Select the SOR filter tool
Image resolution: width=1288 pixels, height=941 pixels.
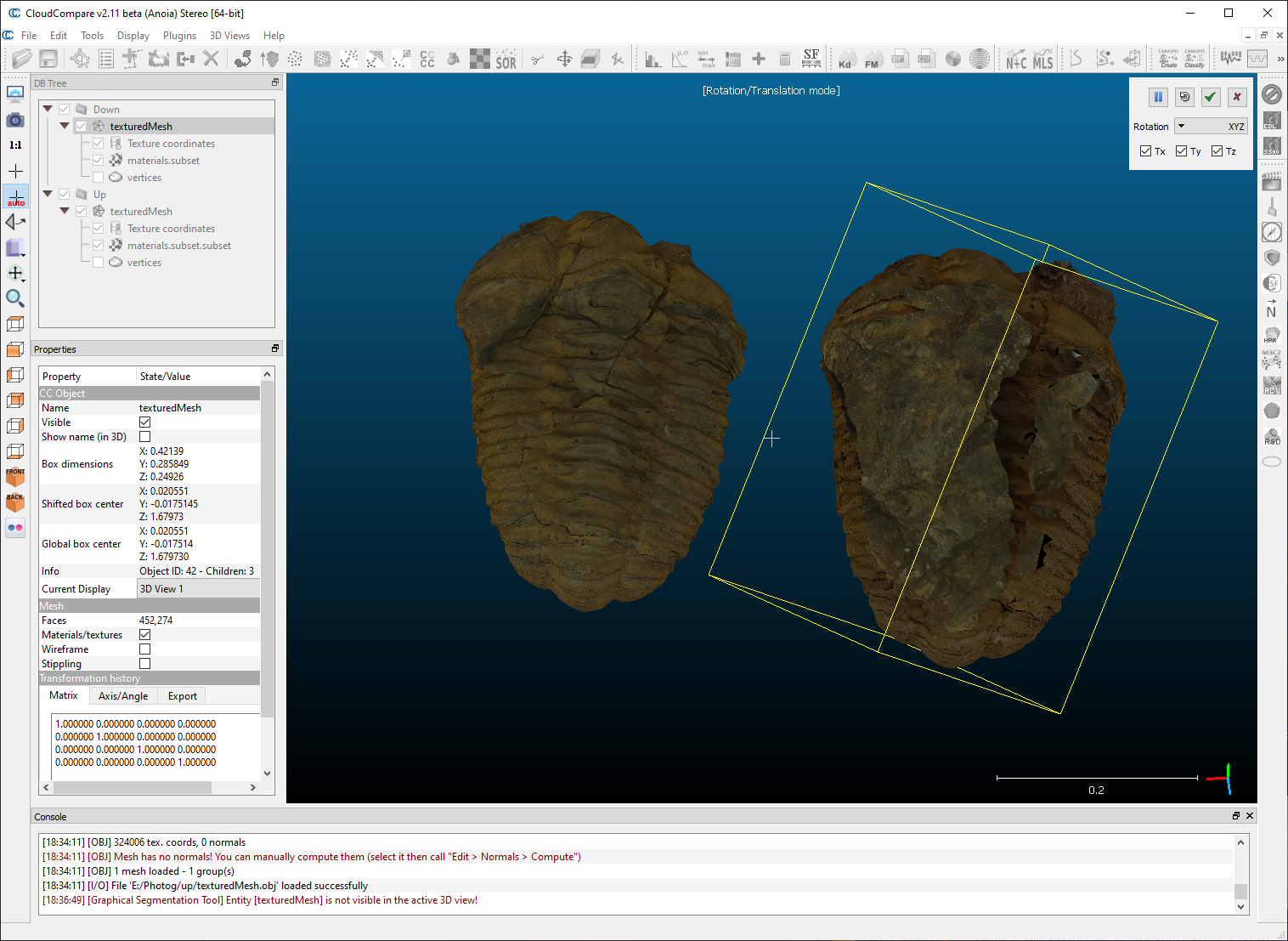(507, 59)
